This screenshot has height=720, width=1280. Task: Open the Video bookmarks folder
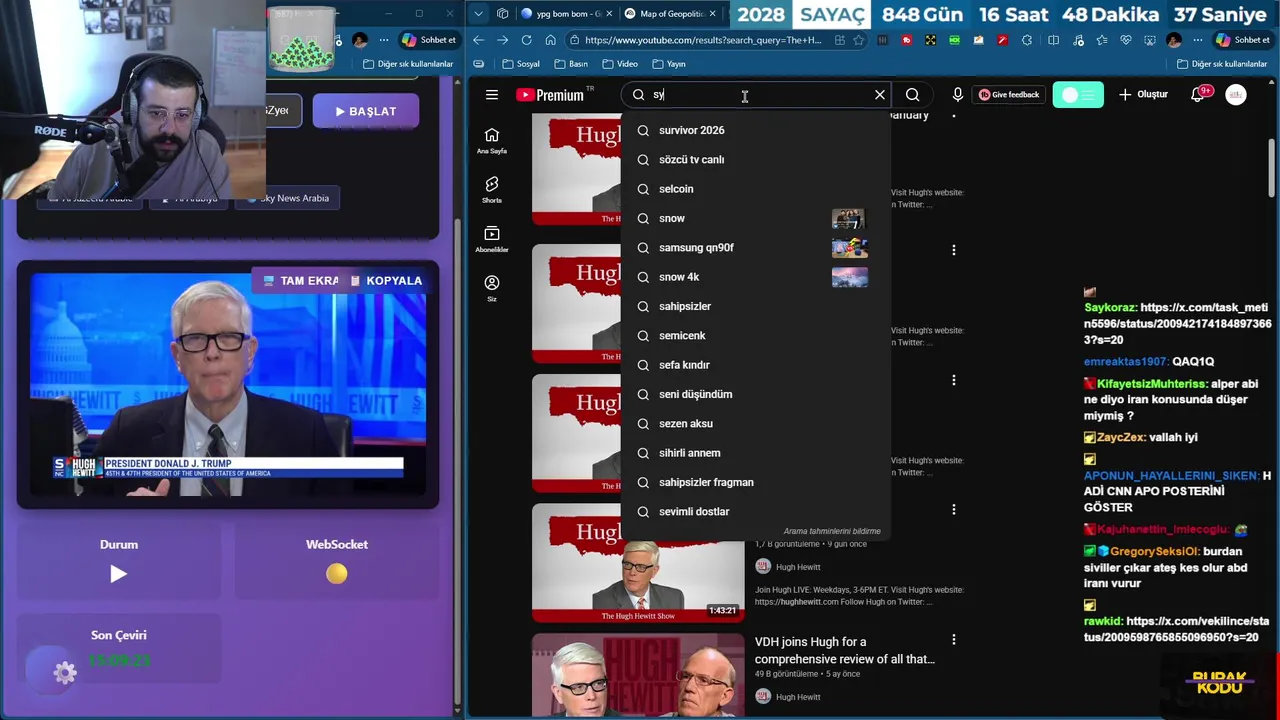pos(620,64)
